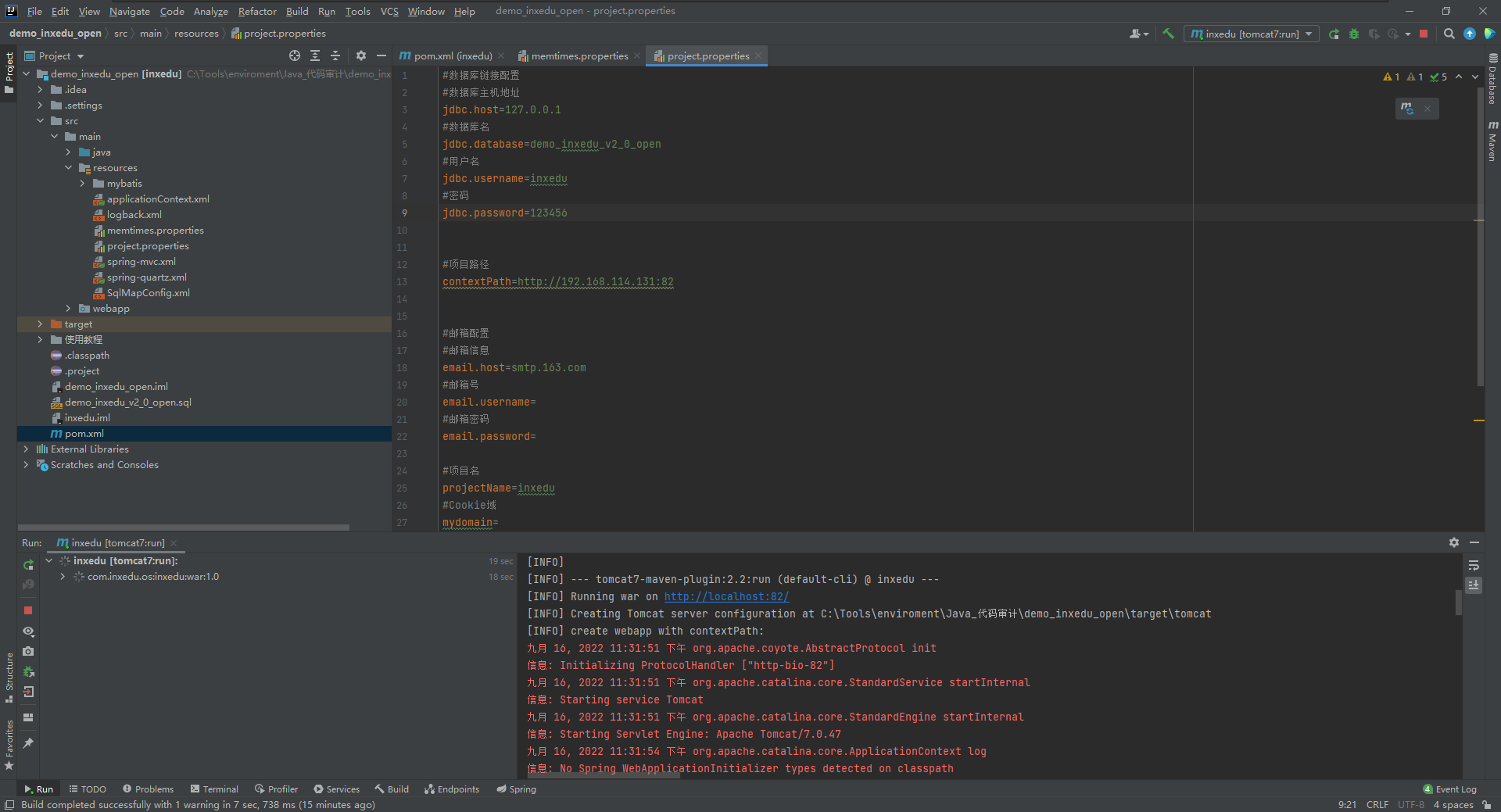Expand the .idea folder
Image resolution: width=1501 pixels, height=812 pixels.
point(40,90)
